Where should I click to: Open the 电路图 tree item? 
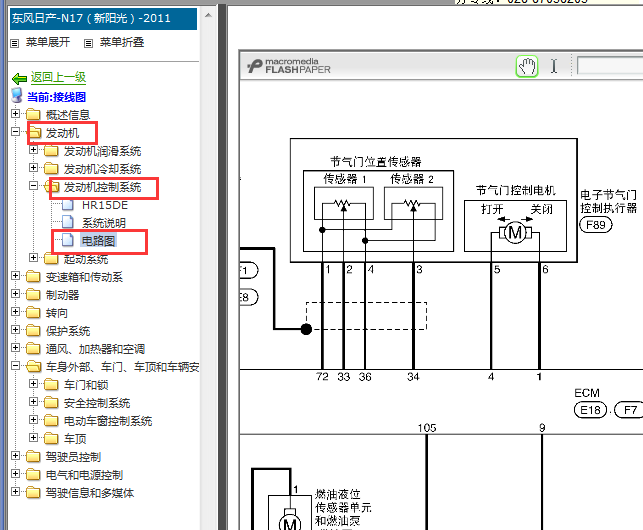click(x=98, y=240)
